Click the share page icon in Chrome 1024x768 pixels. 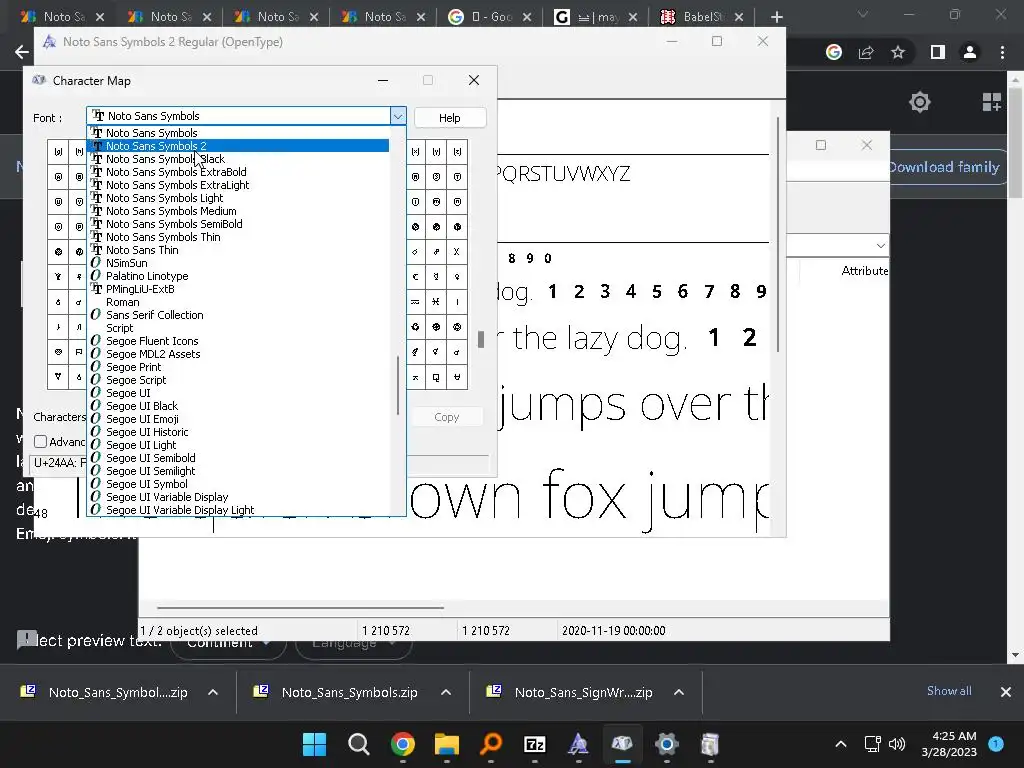click(x=866, y=52)
